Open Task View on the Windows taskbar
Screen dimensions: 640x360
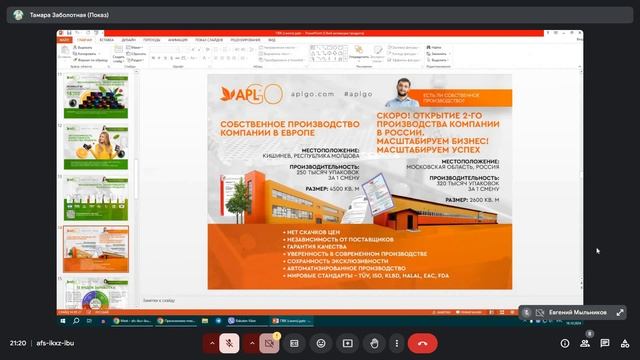click(89, 321)
